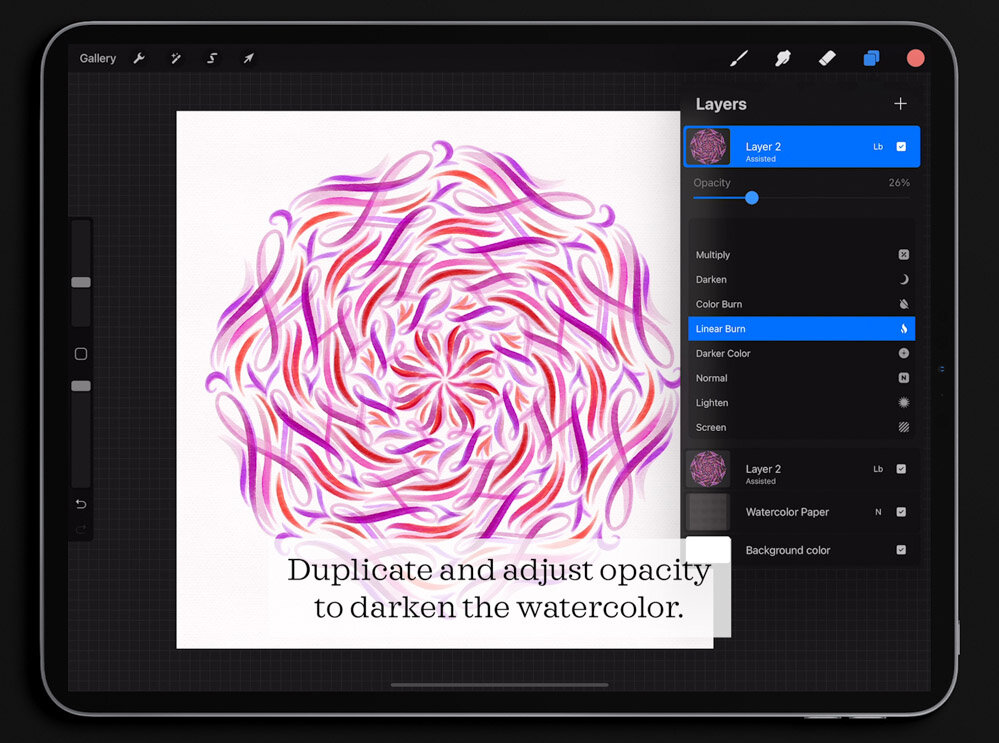Tap the Selection tool icon

point(212,58)
